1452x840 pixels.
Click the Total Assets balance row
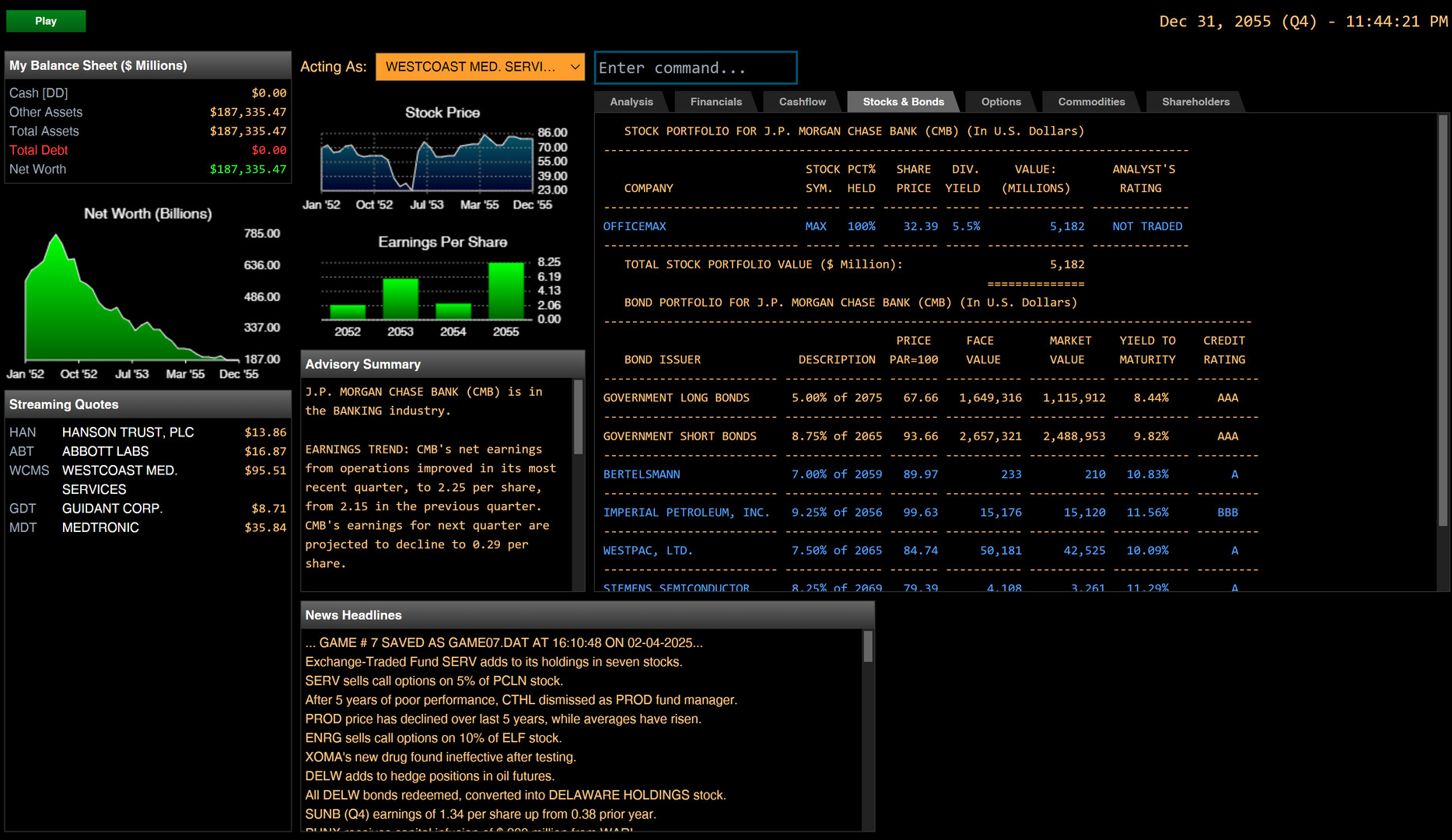(148, 131)
